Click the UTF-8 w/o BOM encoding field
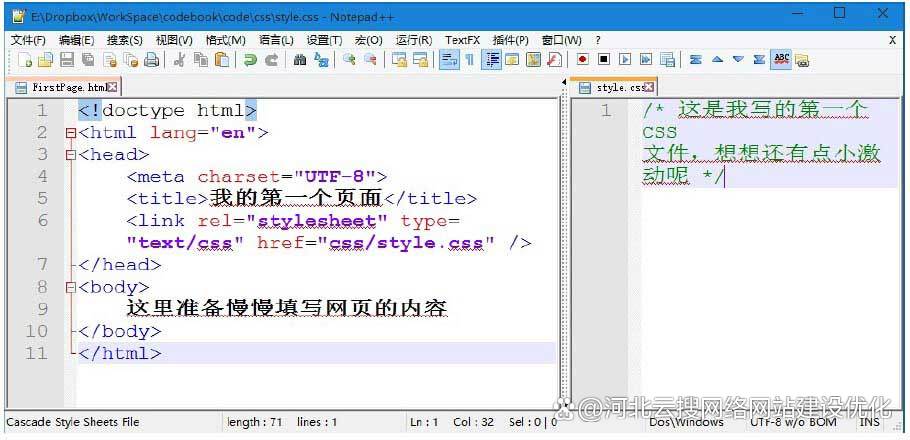This screenshot has width=910, height=440. point(793,422)
